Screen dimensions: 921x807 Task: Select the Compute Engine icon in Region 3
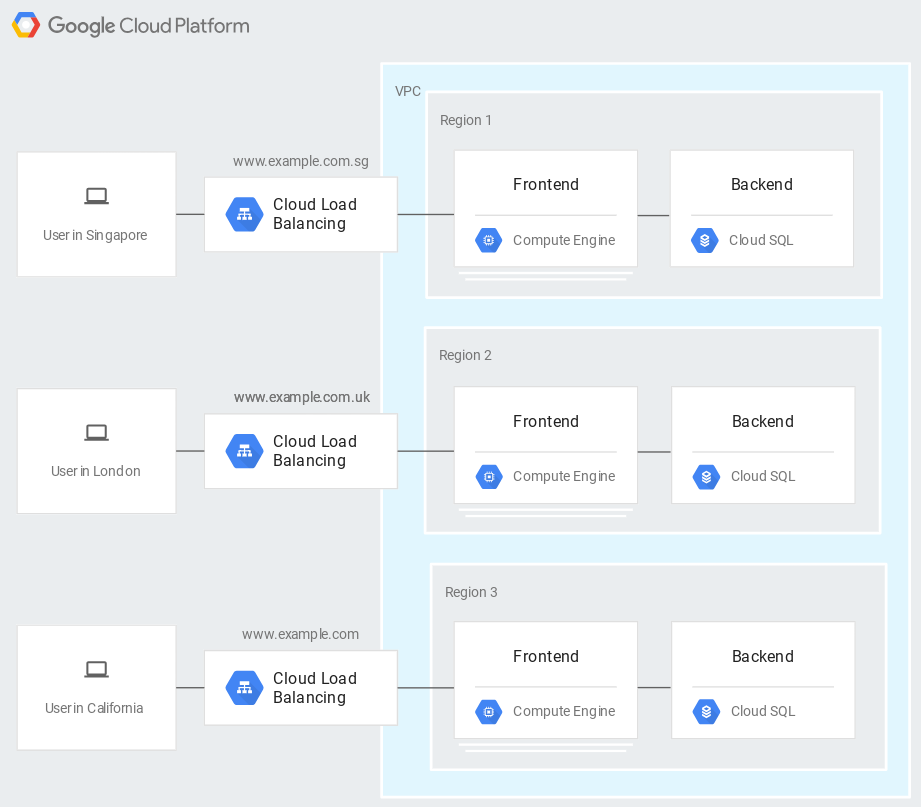coord(489,712)
